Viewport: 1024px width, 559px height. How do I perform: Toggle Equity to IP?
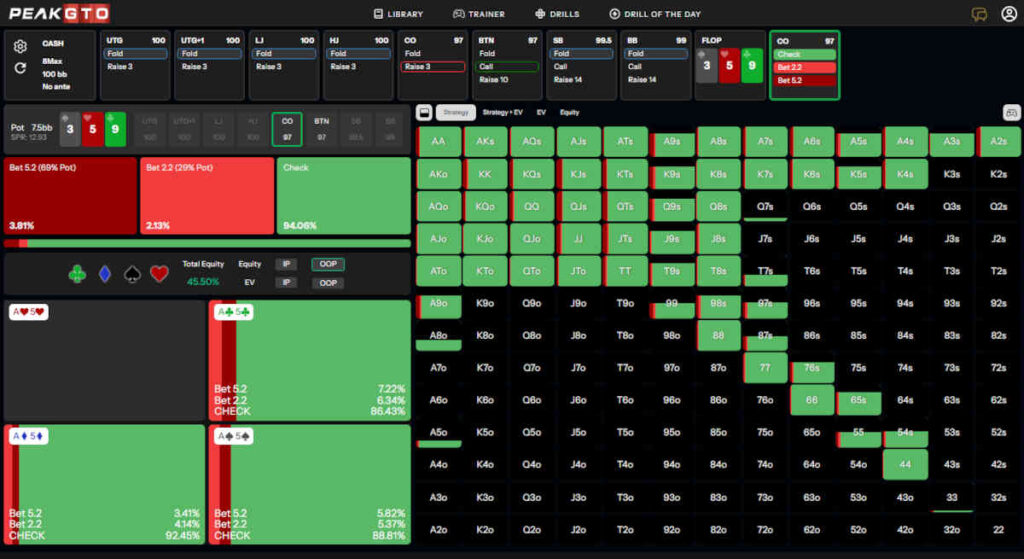(x=286, y=264)
